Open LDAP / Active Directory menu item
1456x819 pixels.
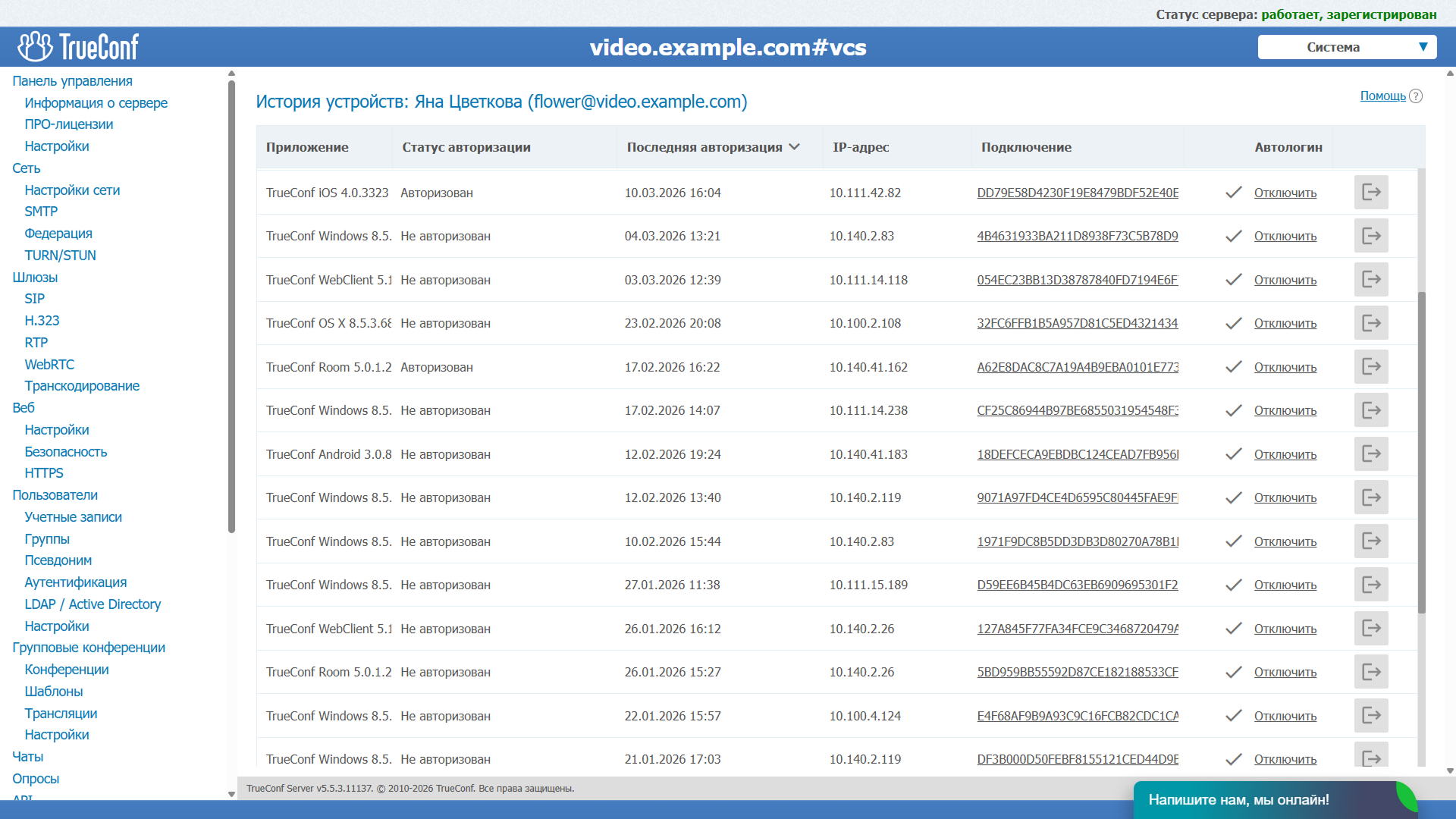coord(93,604)
